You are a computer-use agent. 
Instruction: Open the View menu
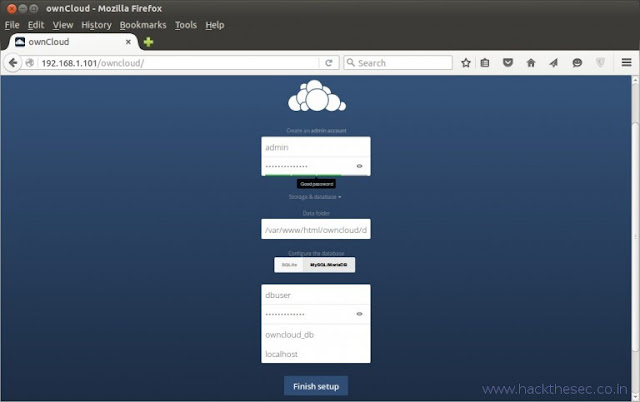[63, 25]
